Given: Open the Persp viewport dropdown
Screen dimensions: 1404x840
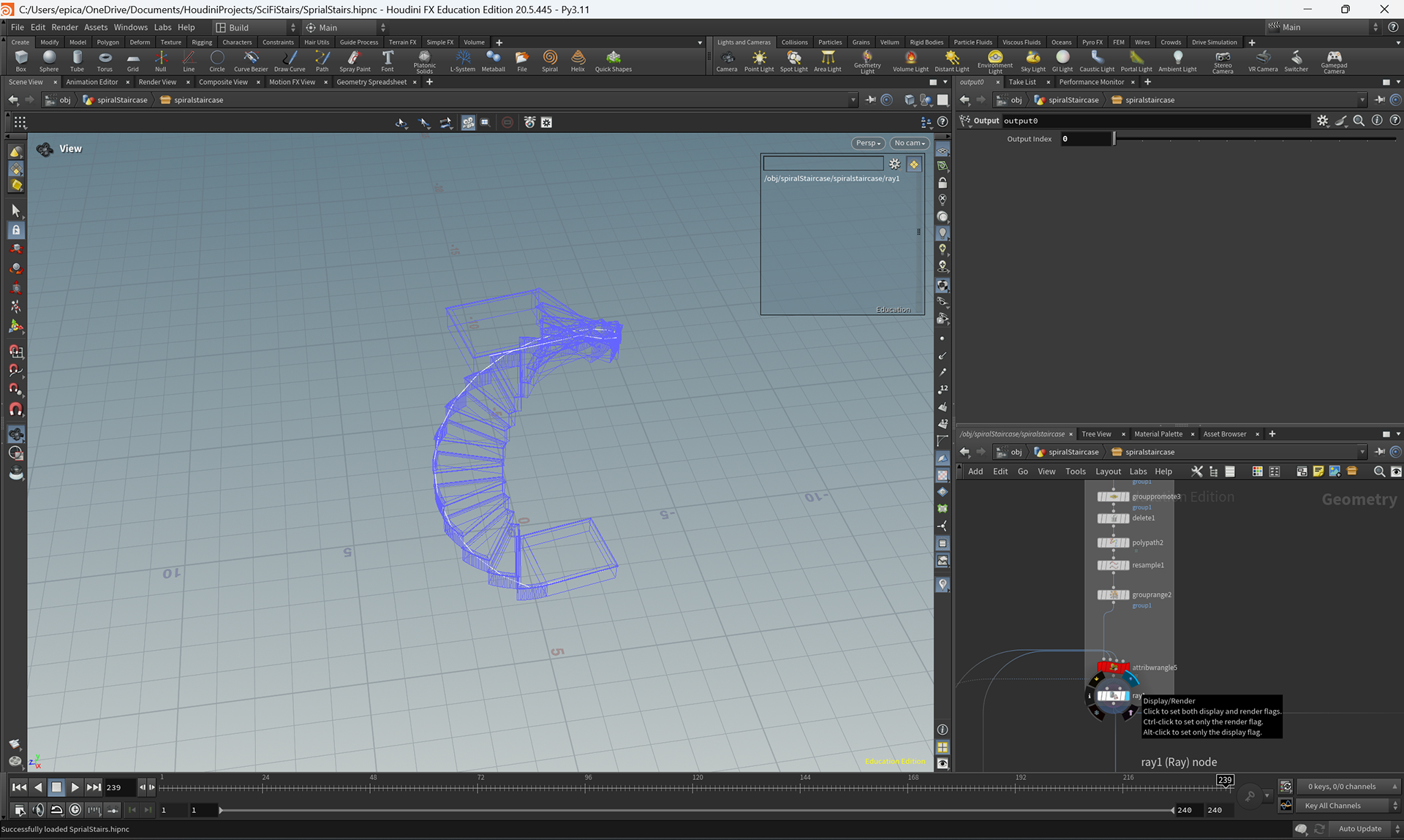Looking at the screenshot, I should (x=868, y=143).
